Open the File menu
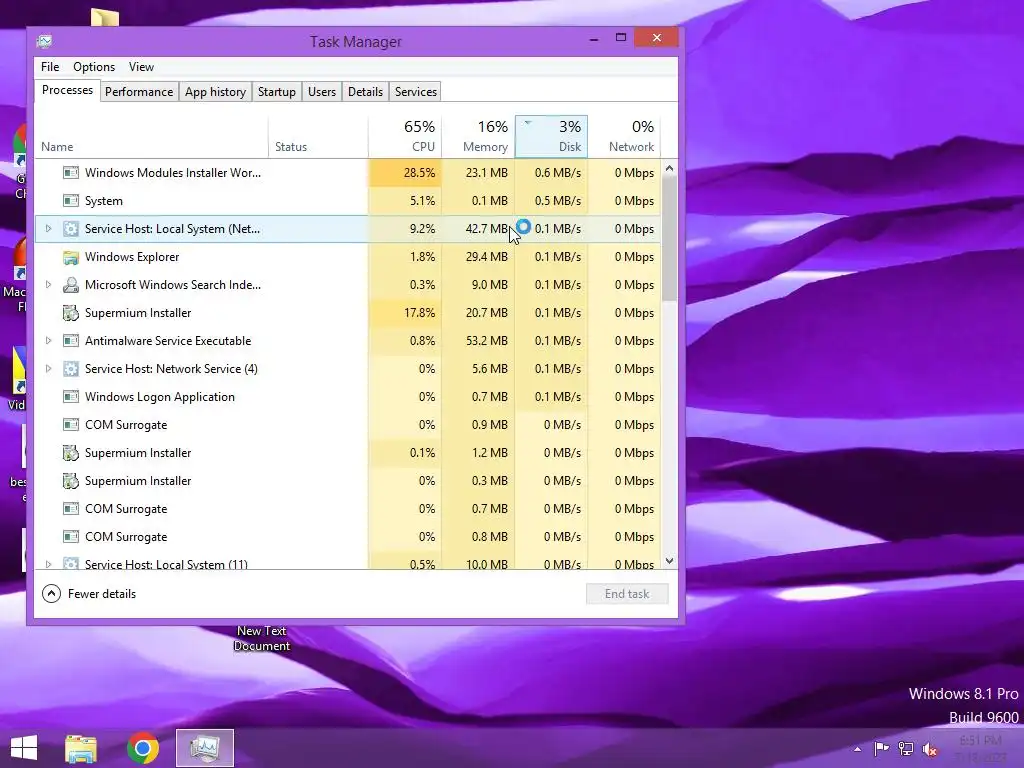The image size is (1024, 768). pyautogui.click(x=50, y=67)
